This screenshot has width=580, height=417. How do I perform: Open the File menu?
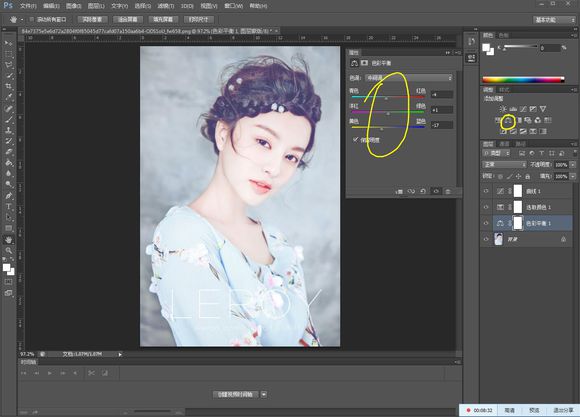(28, 6)
